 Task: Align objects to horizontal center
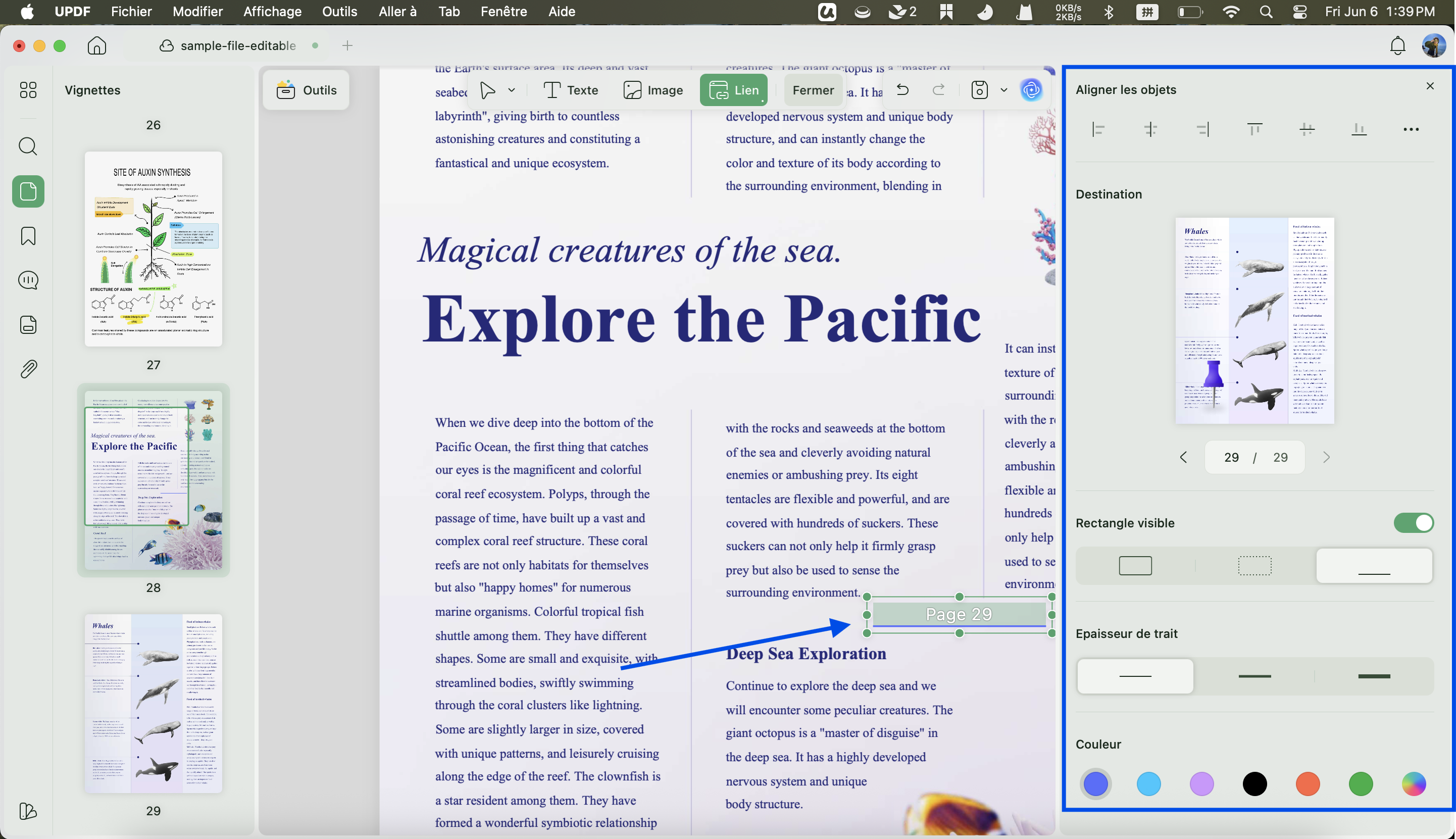pyautogui.click(x=1150, y=130)
